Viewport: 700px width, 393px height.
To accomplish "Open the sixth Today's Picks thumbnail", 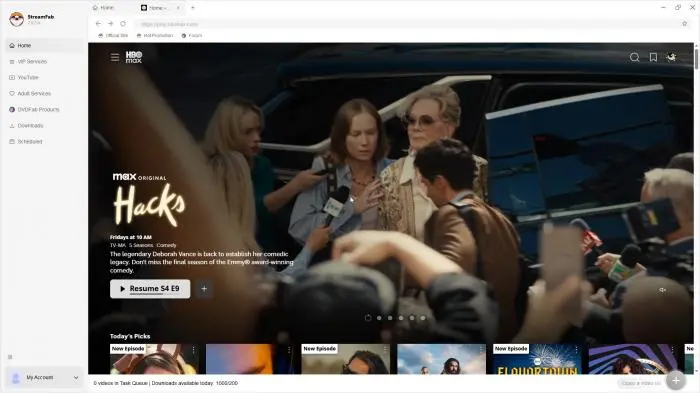I will pos(633,359).
